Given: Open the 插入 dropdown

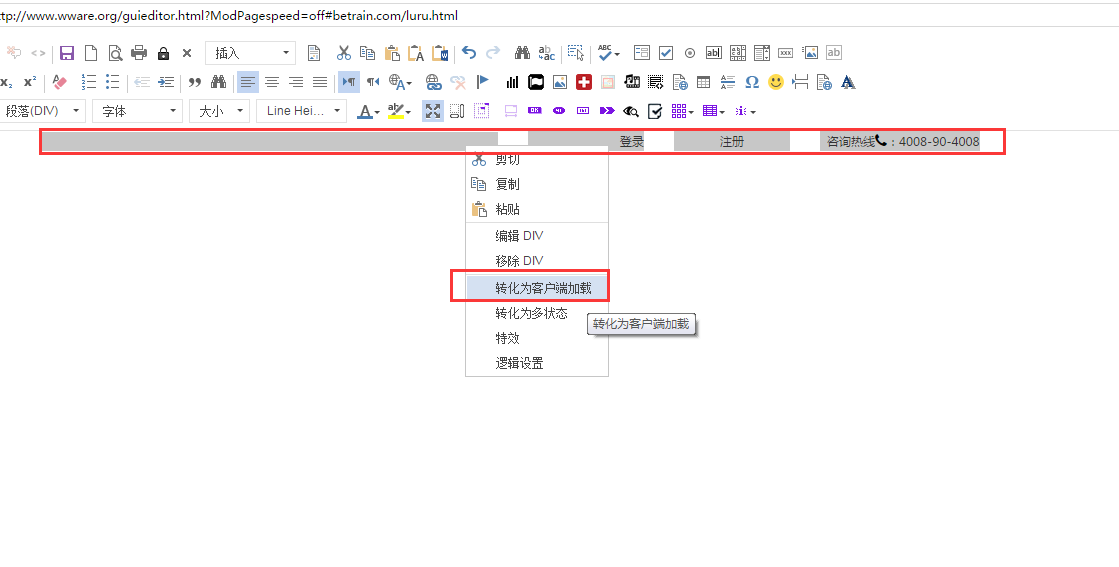Looking at the screenshot, I should click(x=250, y=53).
